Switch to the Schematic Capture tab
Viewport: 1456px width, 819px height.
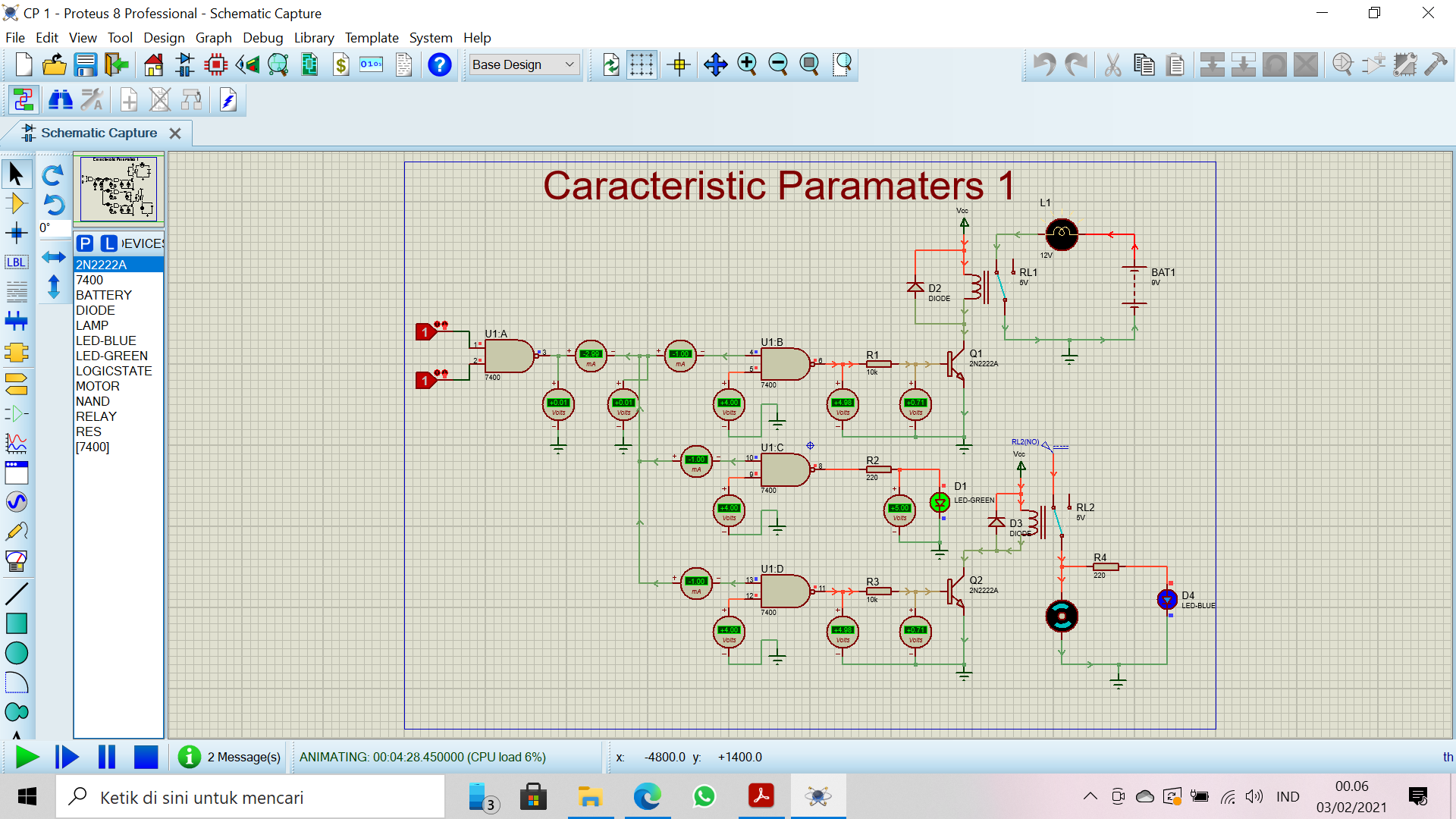(x=97, y=133)
